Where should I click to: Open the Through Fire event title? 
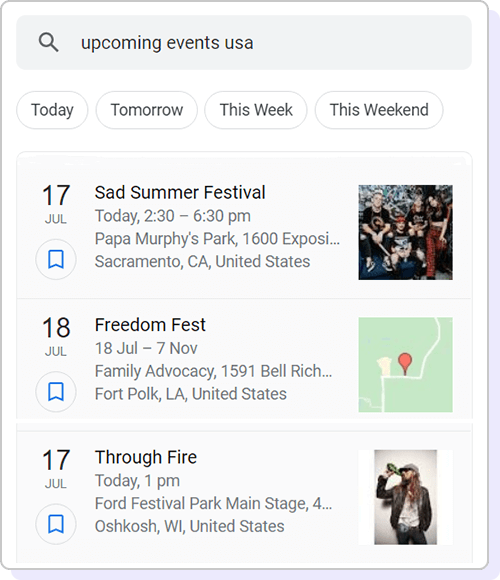click(146, 457)
